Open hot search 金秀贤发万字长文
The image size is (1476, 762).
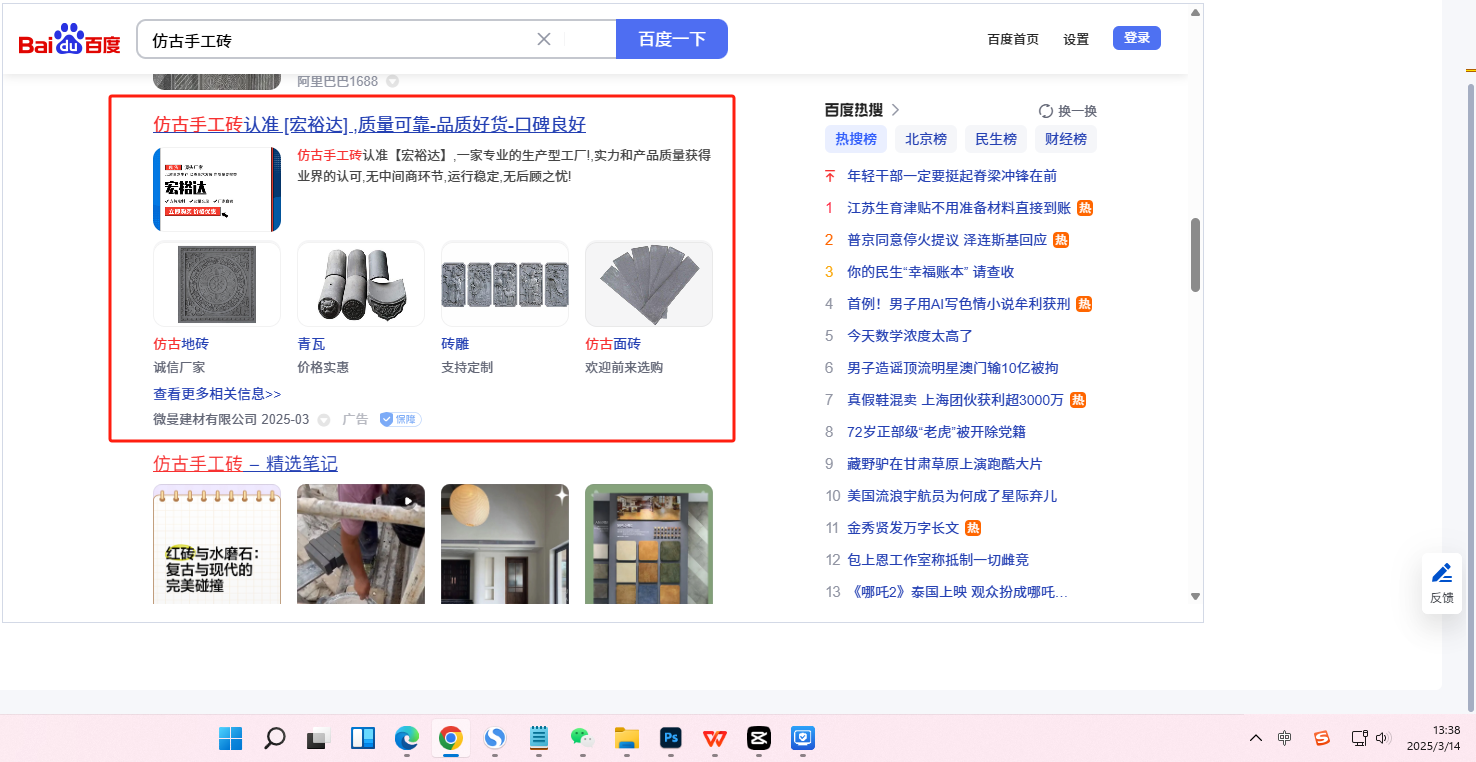pos(903,528)
